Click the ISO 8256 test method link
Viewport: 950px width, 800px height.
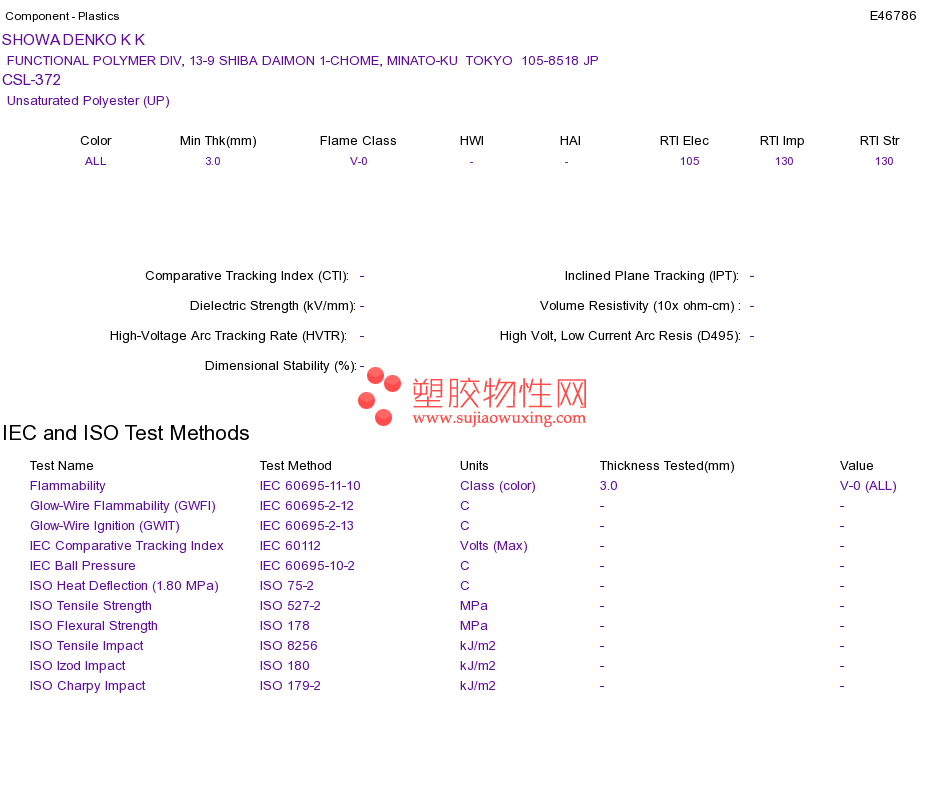288,646
